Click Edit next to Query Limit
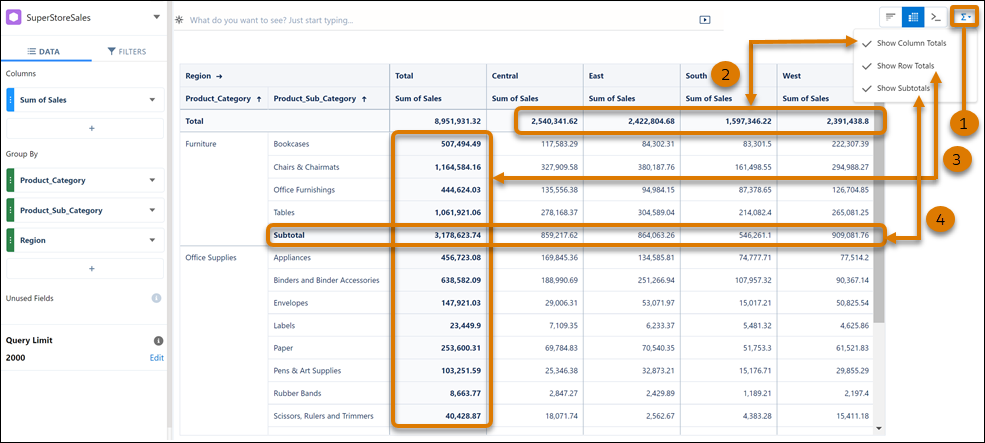This screenshot has width=985, height=443. (156, 357)
